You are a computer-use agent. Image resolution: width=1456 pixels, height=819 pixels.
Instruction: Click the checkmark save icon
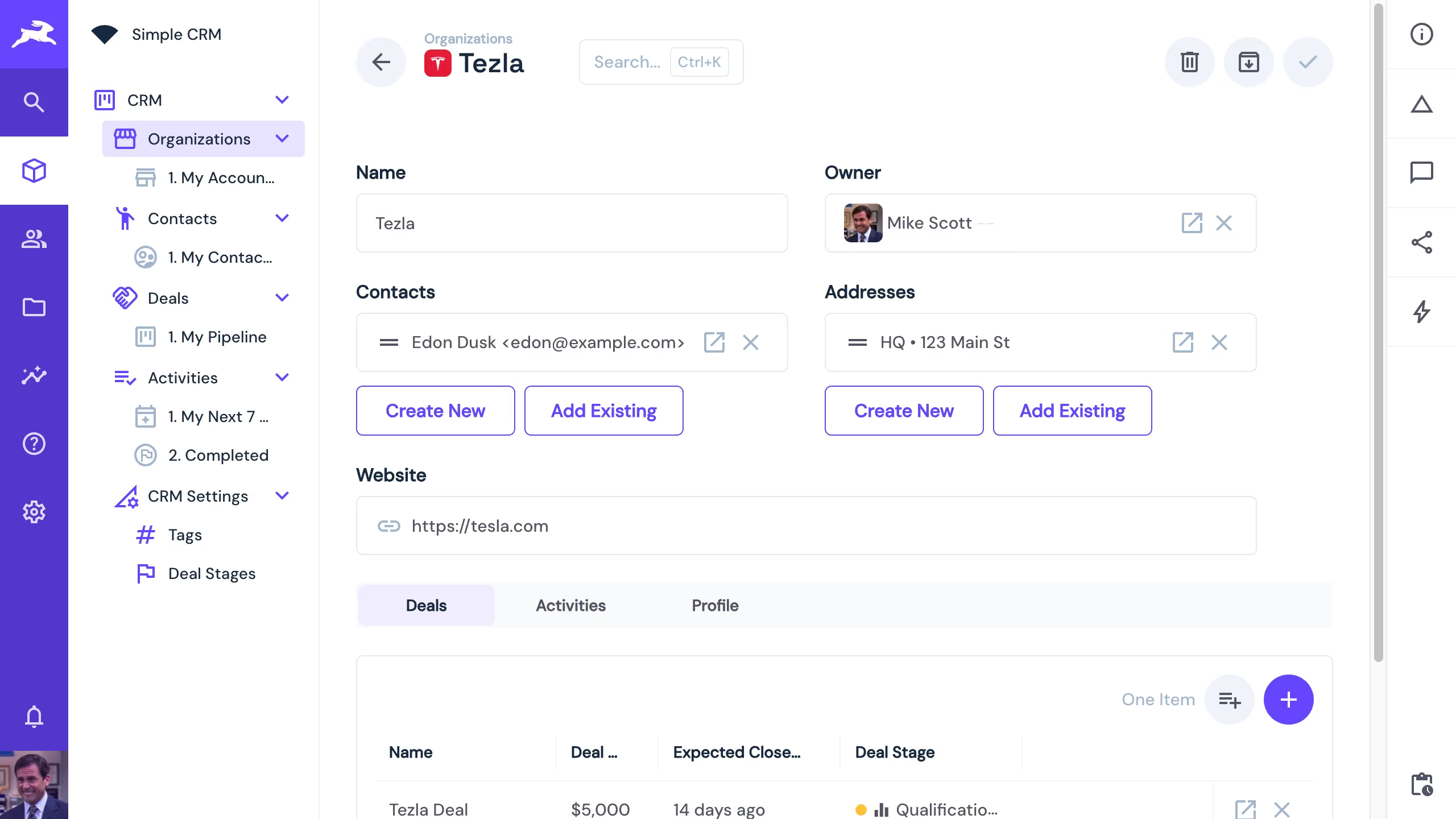coord(1308,62)
